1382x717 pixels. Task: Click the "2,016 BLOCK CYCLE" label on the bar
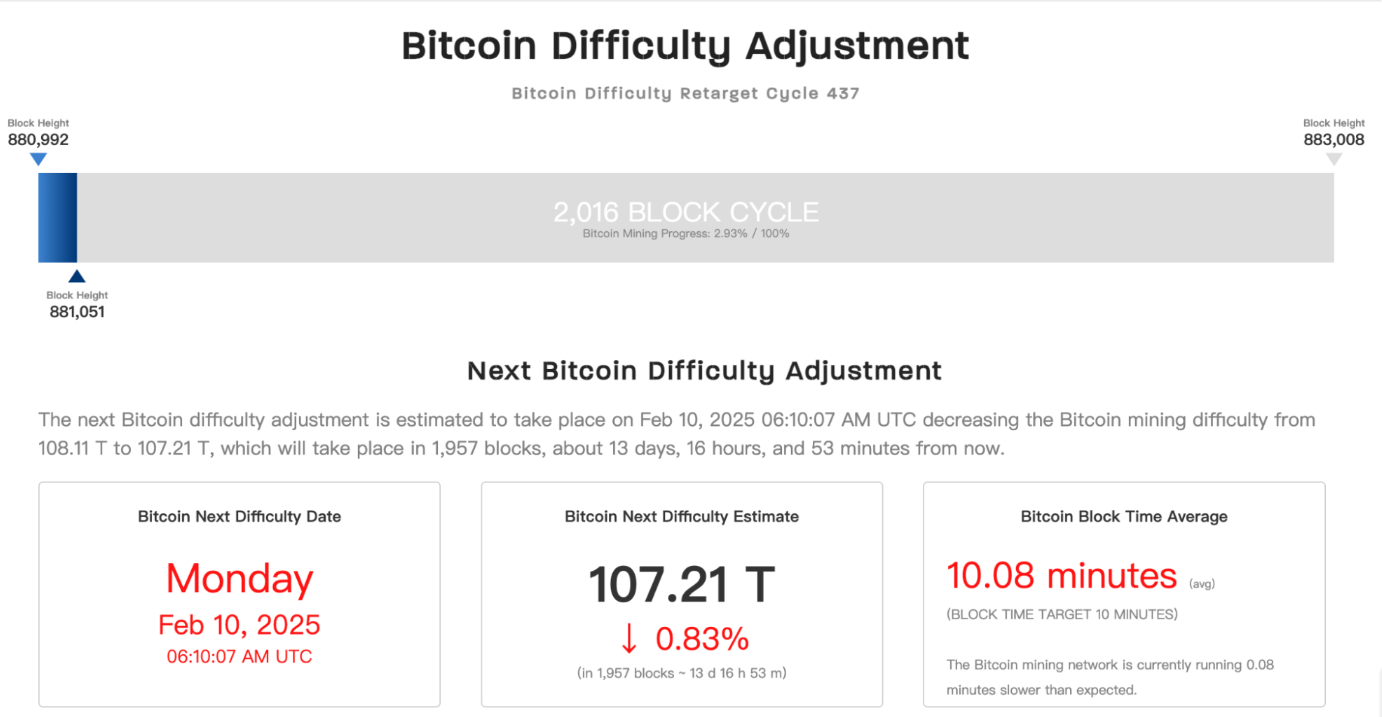tap(686, 212)
